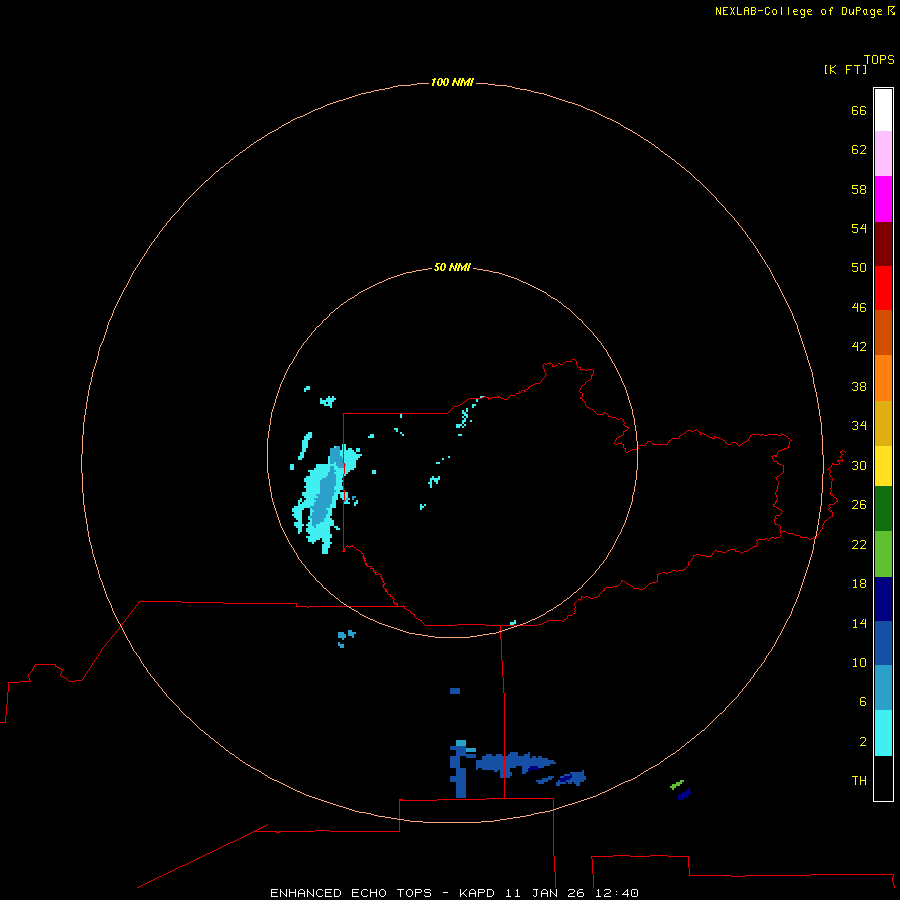Click the legend value 30

pos(859,465)
